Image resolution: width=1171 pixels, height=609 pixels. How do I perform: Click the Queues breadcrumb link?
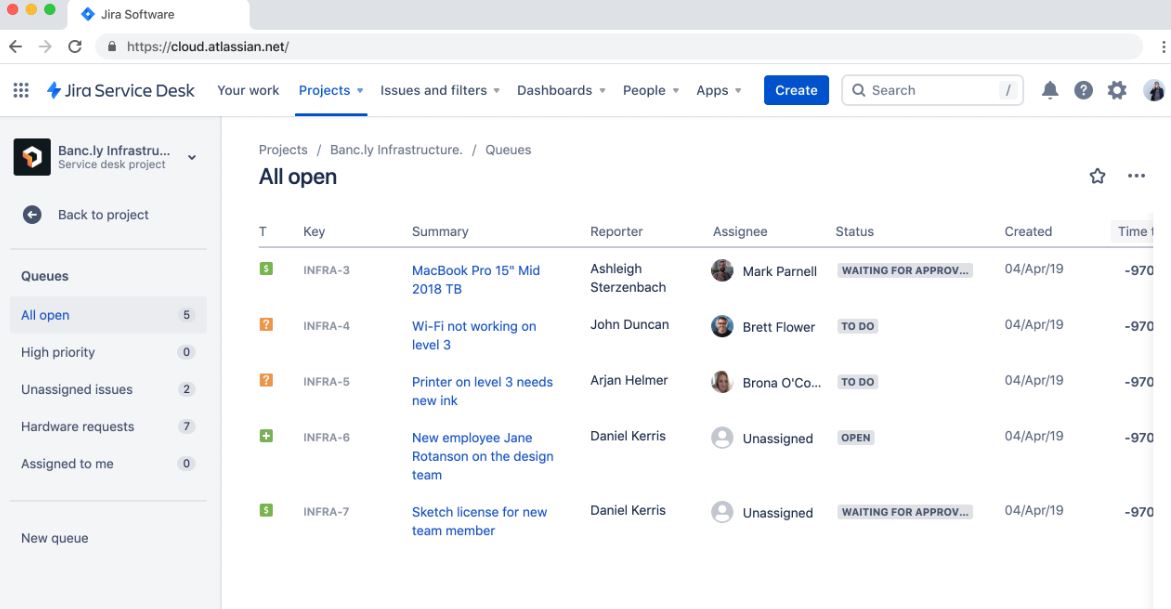coord(508,149)
